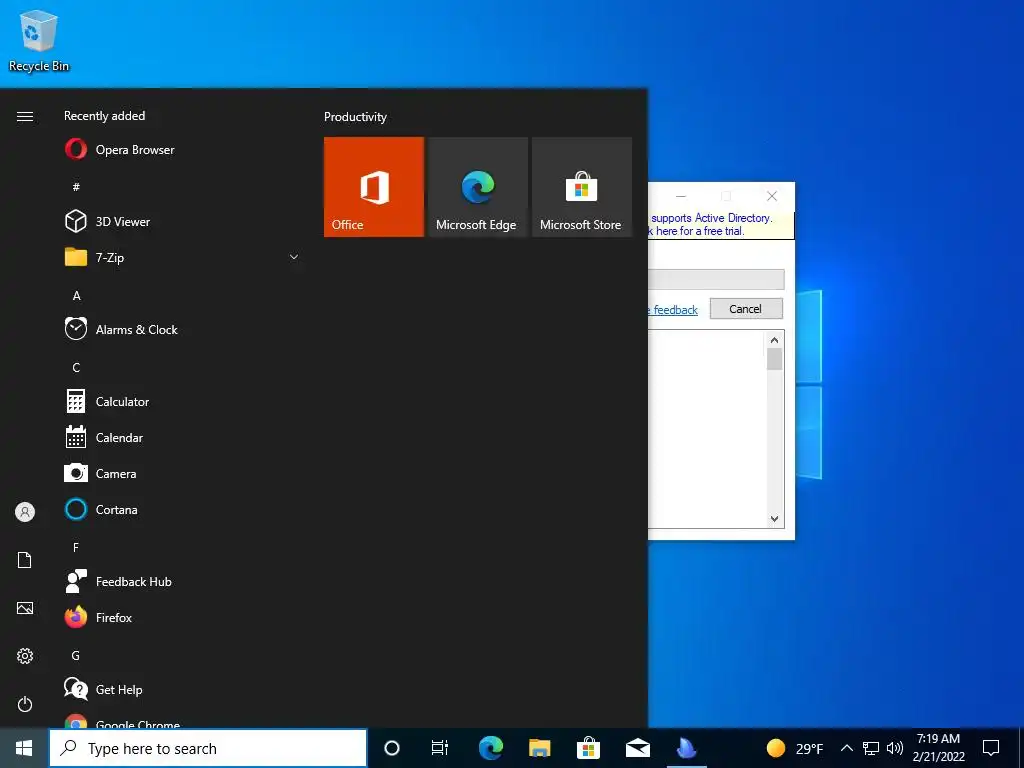Open Mail from taskbar
The width and height of the screenshot is (1024, 768).
[x=637, y=748]
